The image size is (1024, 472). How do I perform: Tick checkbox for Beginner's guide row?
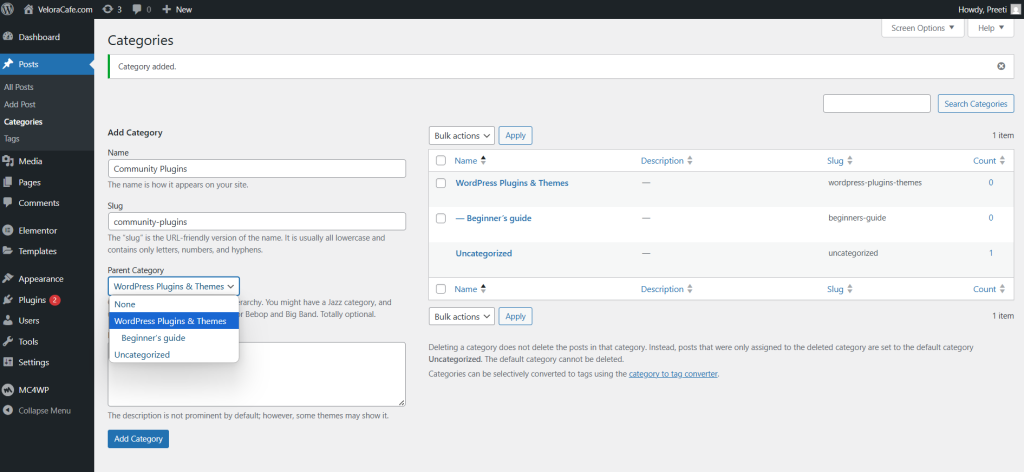[x=441, y=218]
